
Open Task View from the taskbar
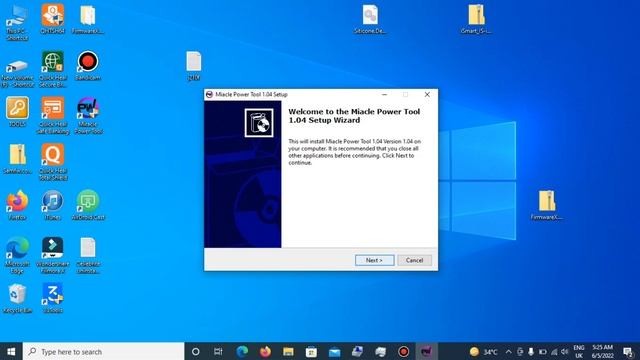point(218,351)
